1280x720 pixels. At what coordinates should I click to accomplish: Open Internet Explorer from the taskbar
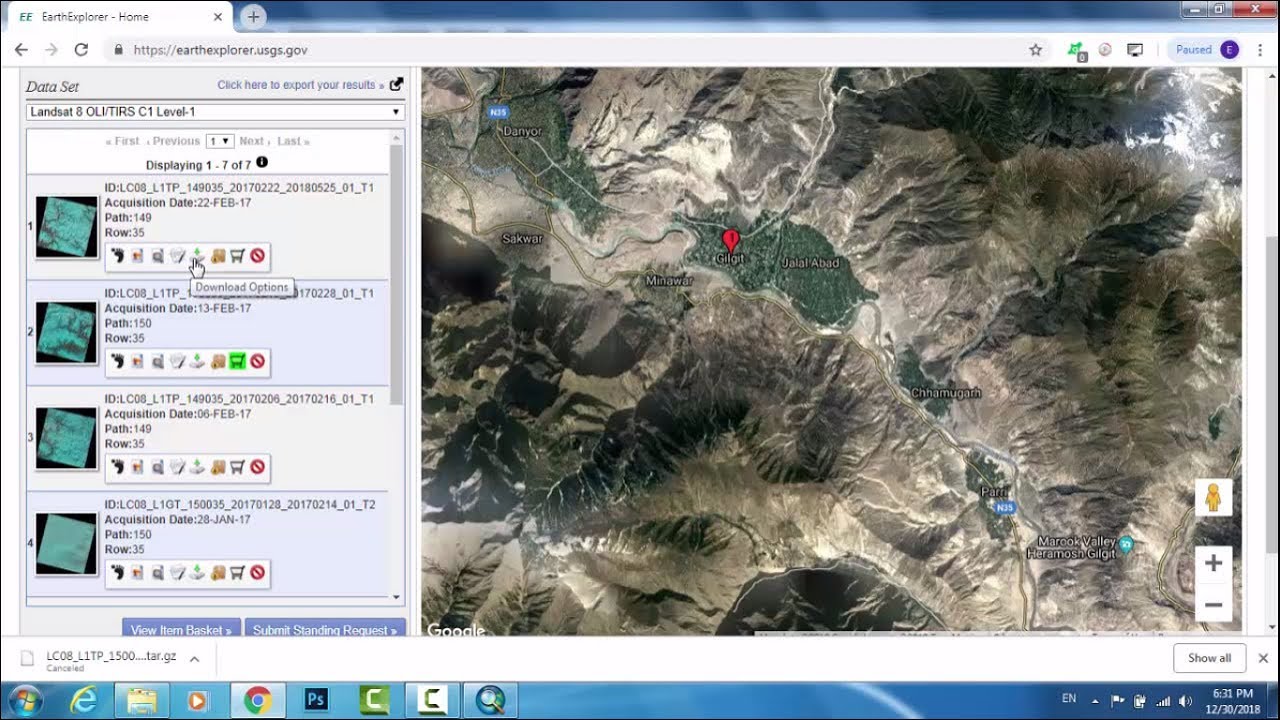(x=84, y=700)
